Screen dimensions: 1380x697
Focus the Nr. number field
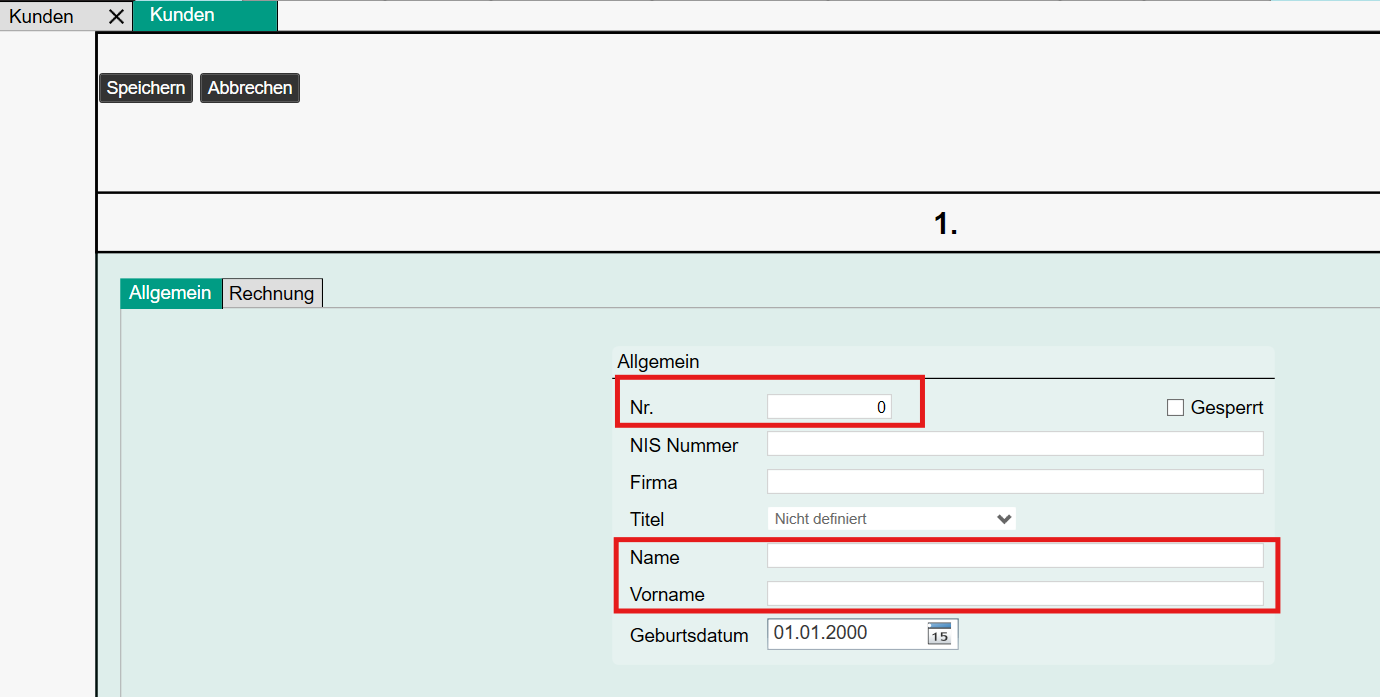[x=828, y=408]
